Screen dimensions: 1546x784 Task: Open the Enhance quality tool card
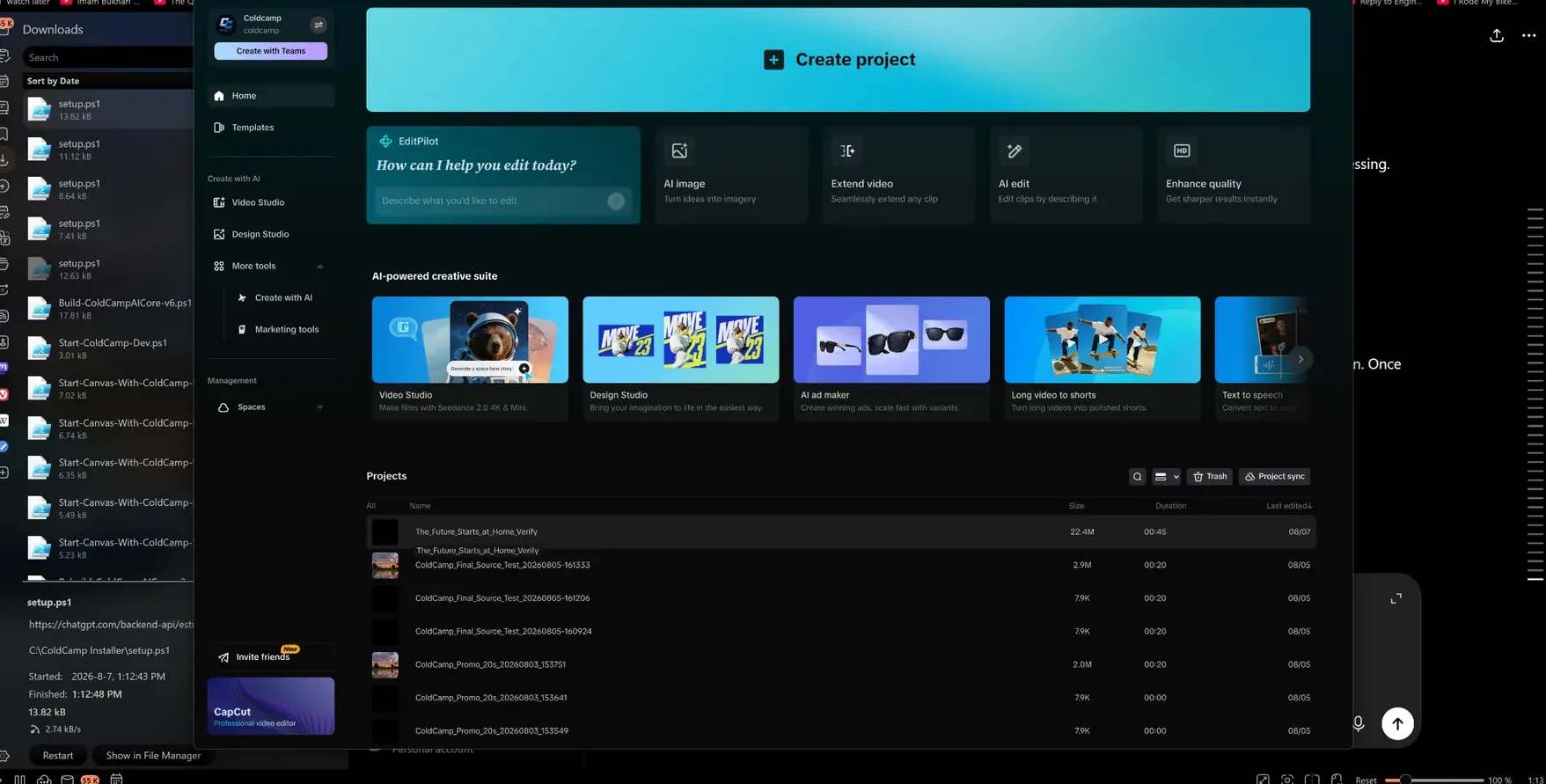point(1234,175)
